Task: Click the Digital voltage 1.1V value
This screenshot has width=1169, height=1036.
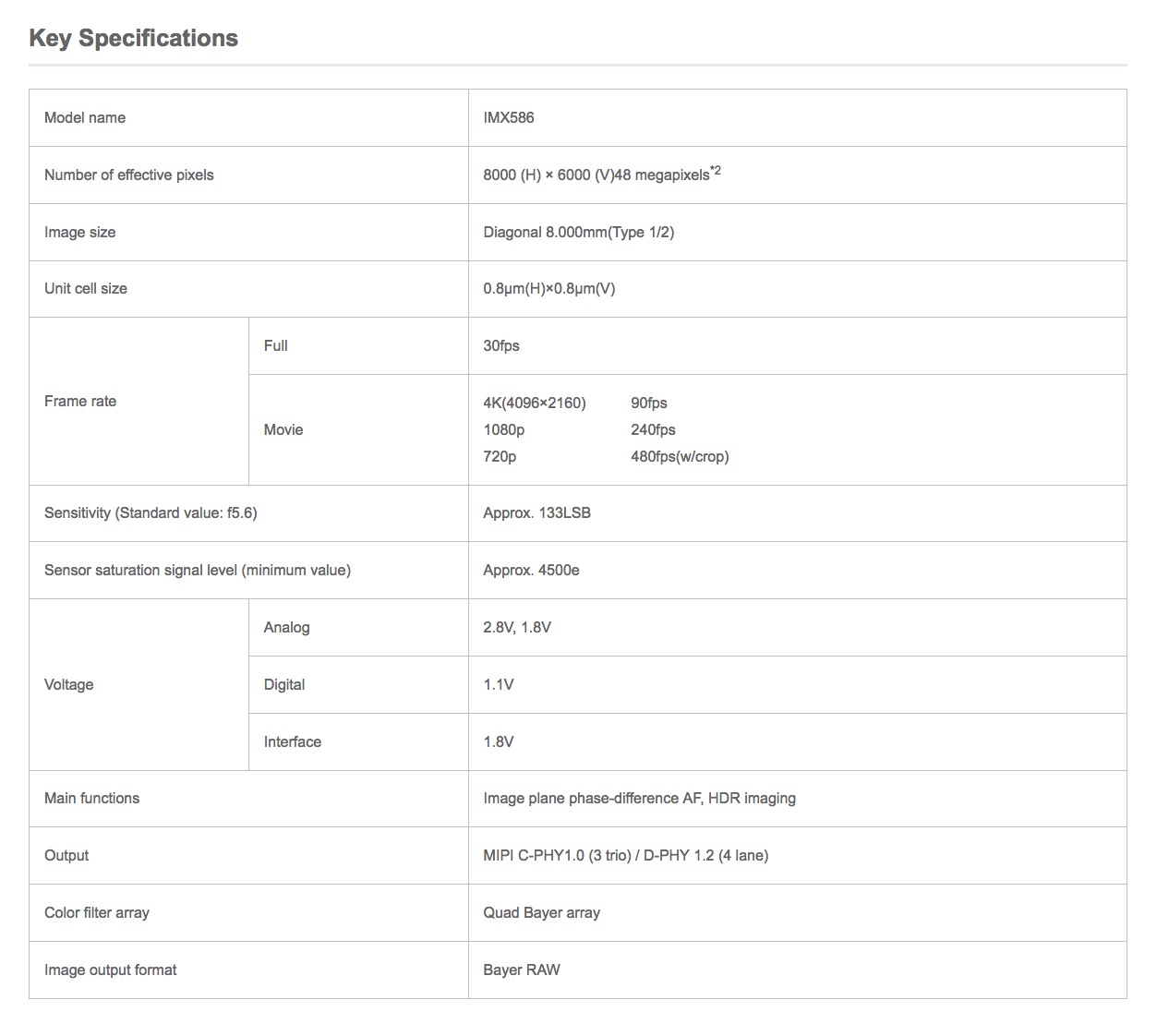Action: coord(499,684)
